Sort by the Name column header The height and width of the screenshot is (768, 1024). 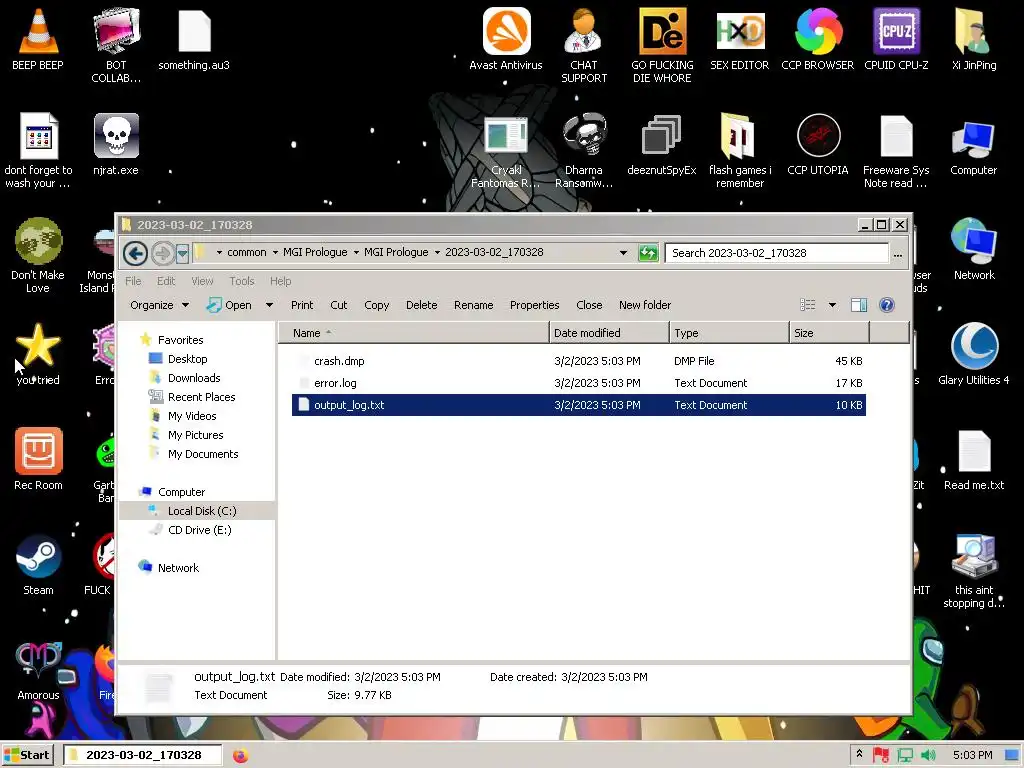414,333
